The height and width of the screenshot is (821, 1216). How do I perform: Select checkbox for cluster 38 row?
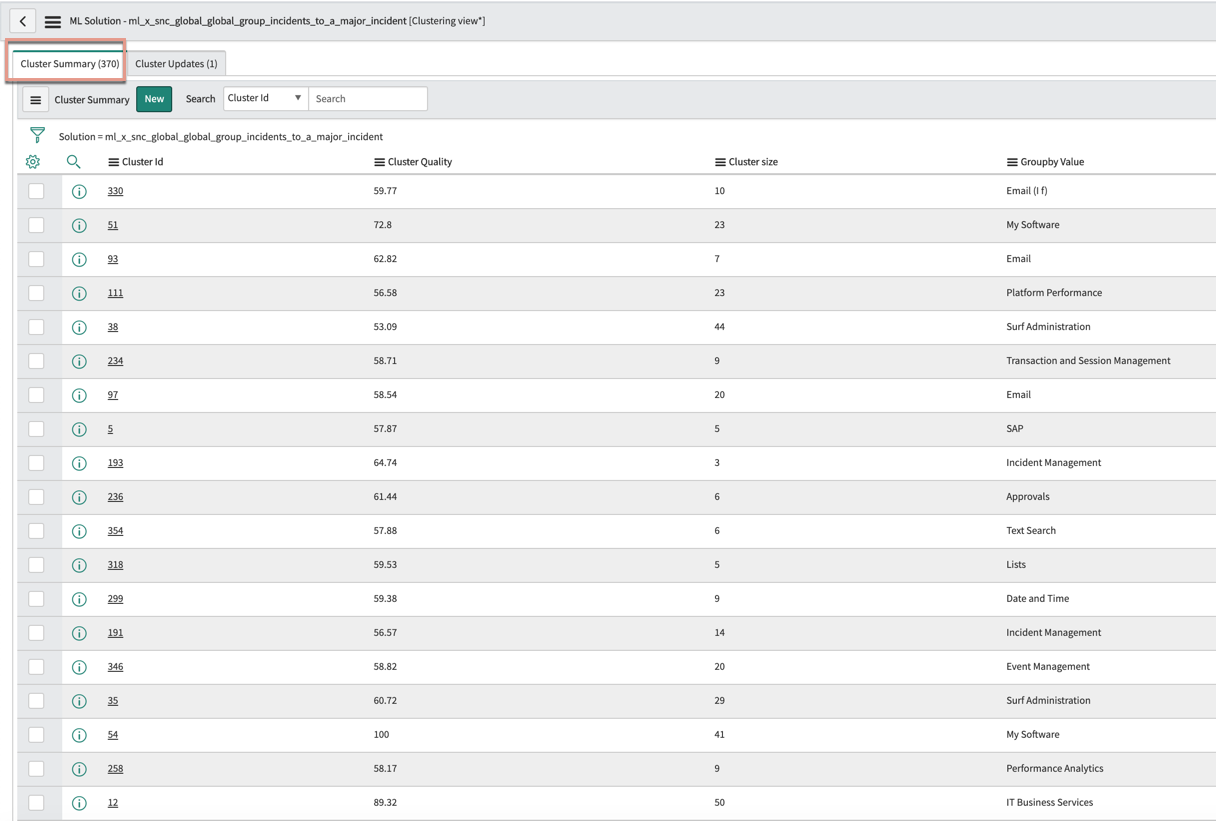coord(36,326)
